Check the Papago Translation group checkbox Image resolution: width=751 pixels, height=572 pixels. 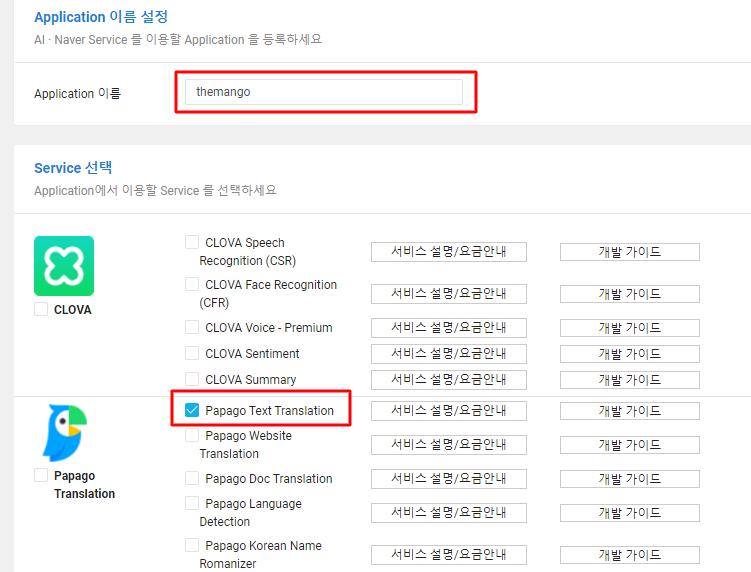click(x=41, y=475)
